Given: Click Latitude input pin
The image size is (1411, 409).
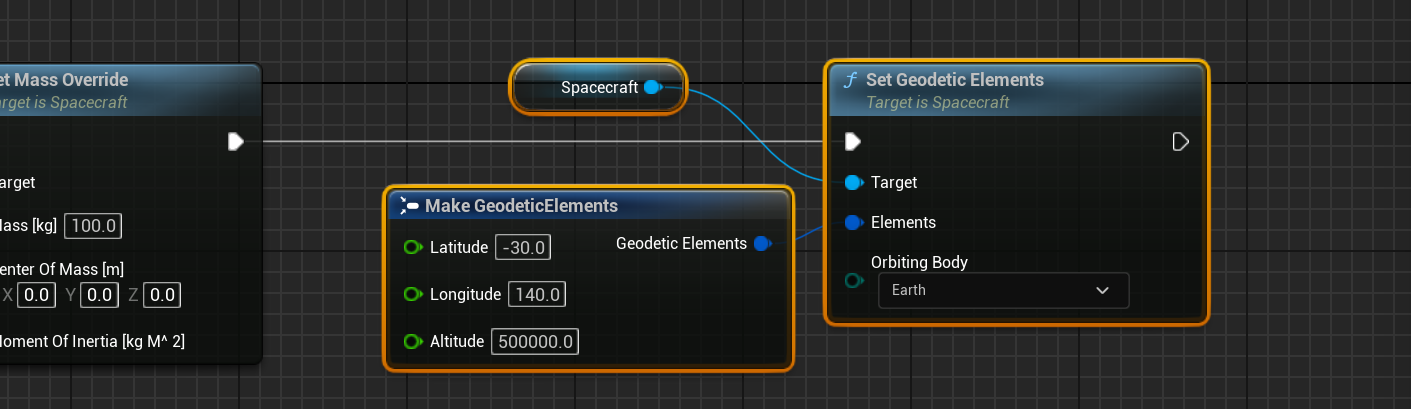Looking at the screenshot, I should point(413,248).
